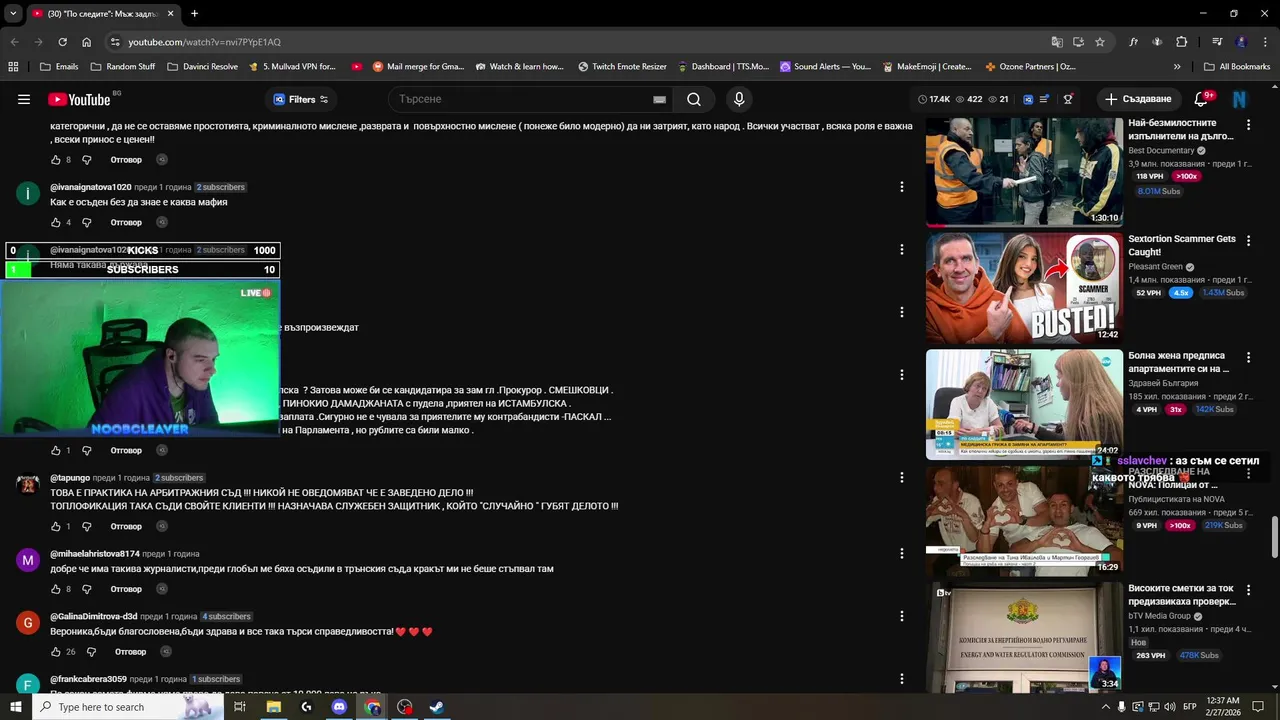Reply via Отговор on @GalinaDimitrova-d3d comment

pyautogui.click(x=131, y=652)
